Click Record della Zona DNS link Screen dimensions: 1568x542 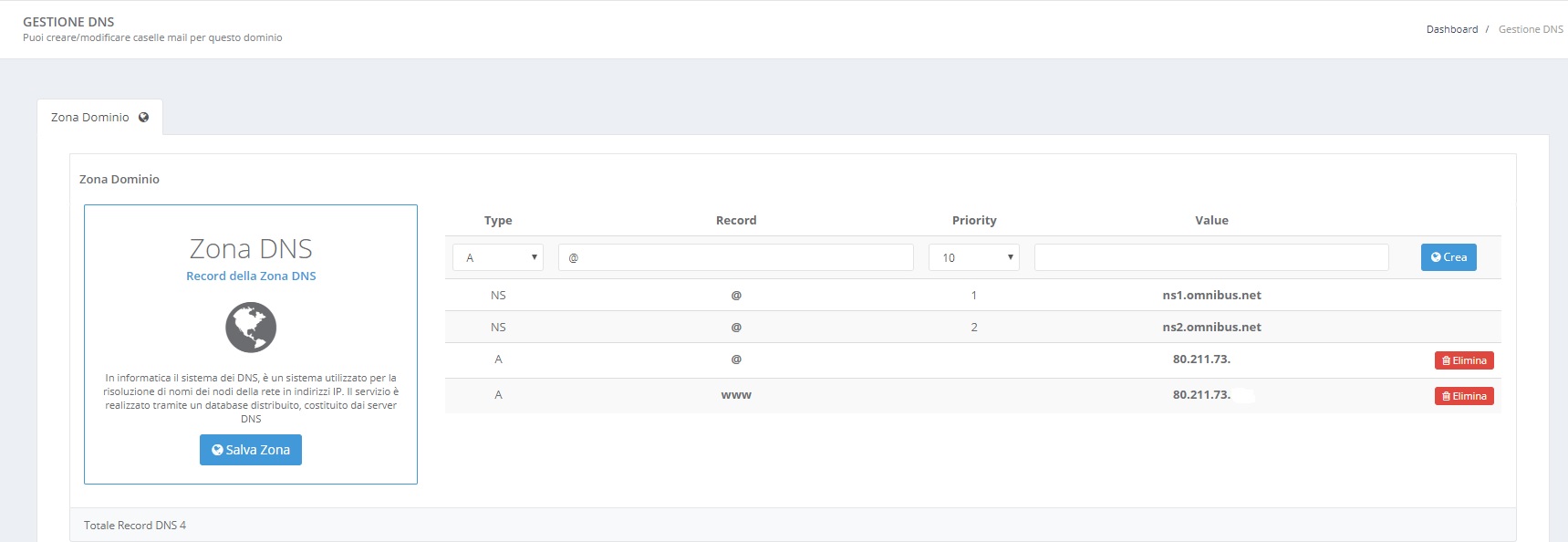tap(251, 276)
